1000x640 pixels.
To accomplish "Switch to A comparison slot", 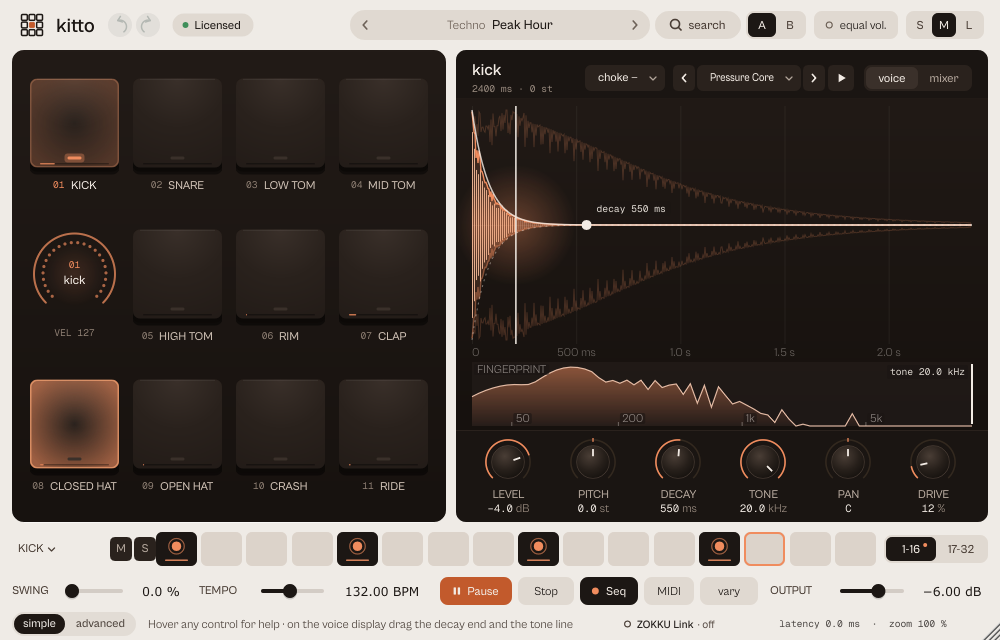I will (761, 25).
